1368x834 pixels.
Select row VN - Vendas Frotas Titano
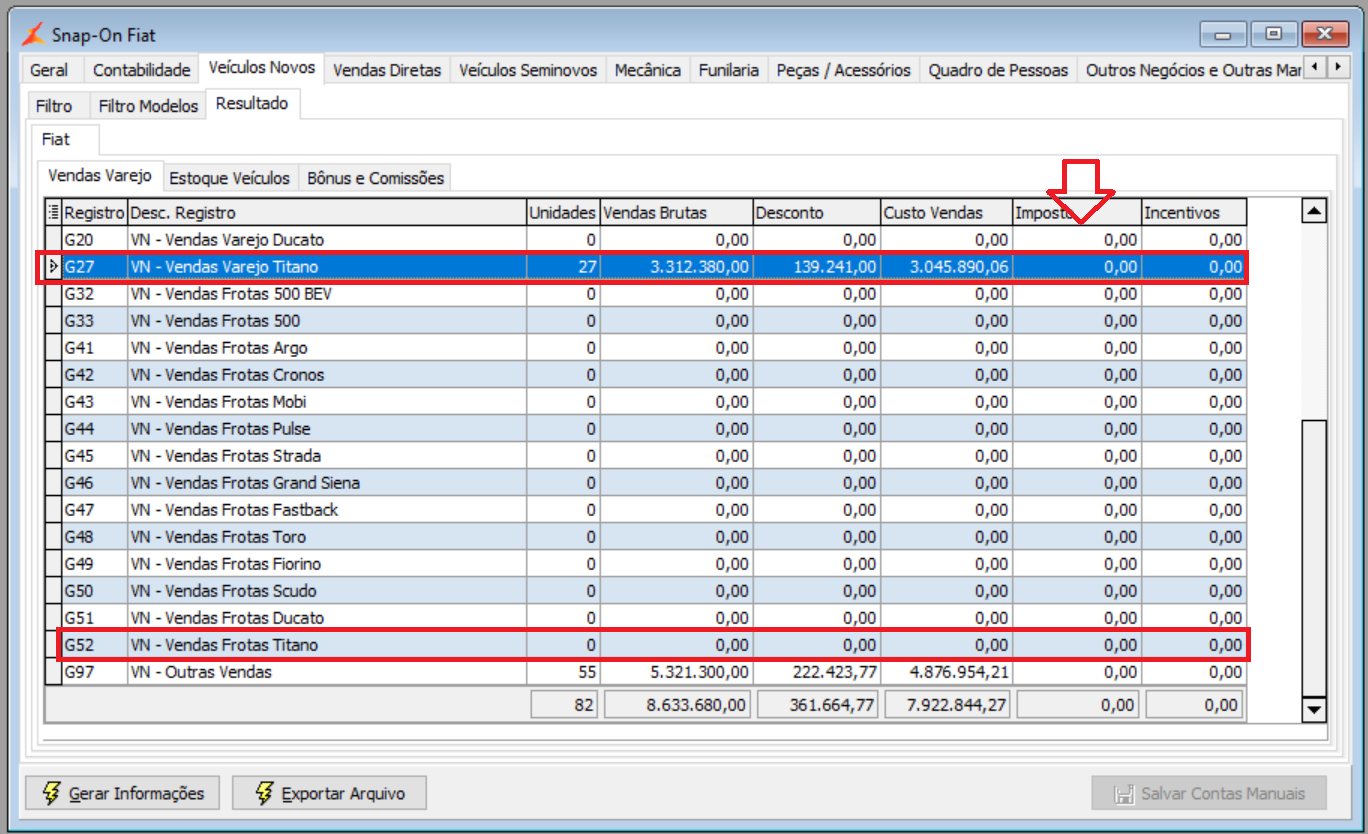click(x=646, y=645)
